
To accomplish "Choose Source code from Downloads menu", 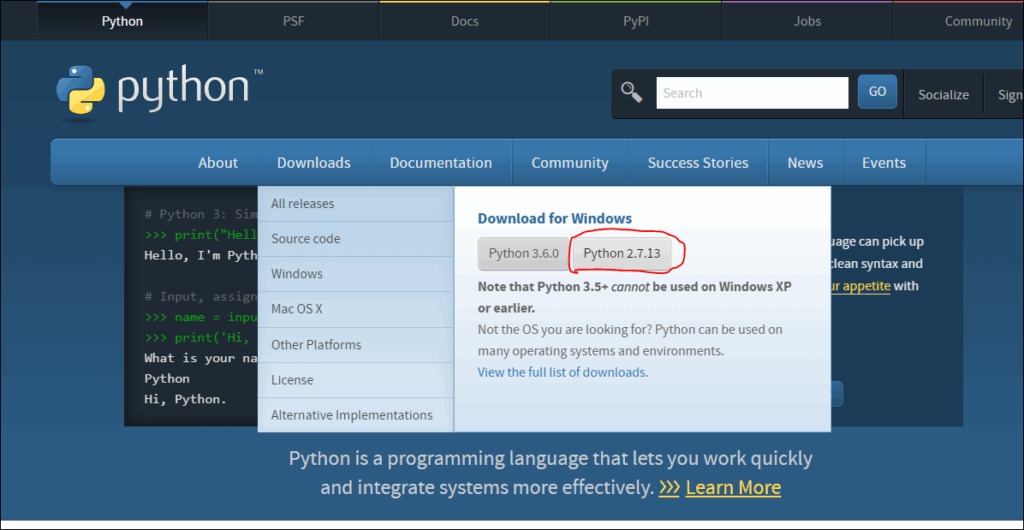I will point(356,239).
